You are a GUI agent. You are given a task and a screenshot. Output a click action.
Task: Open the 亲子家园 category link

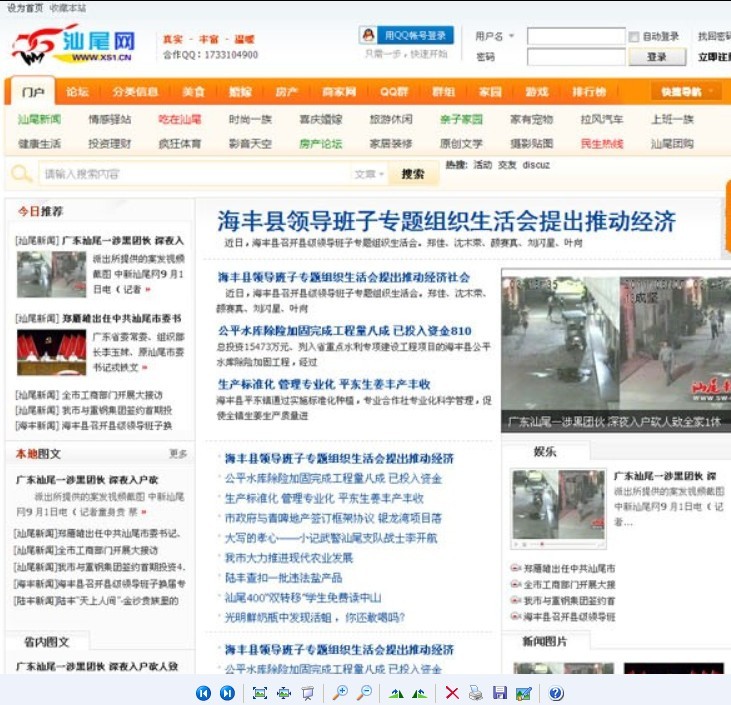462,119
